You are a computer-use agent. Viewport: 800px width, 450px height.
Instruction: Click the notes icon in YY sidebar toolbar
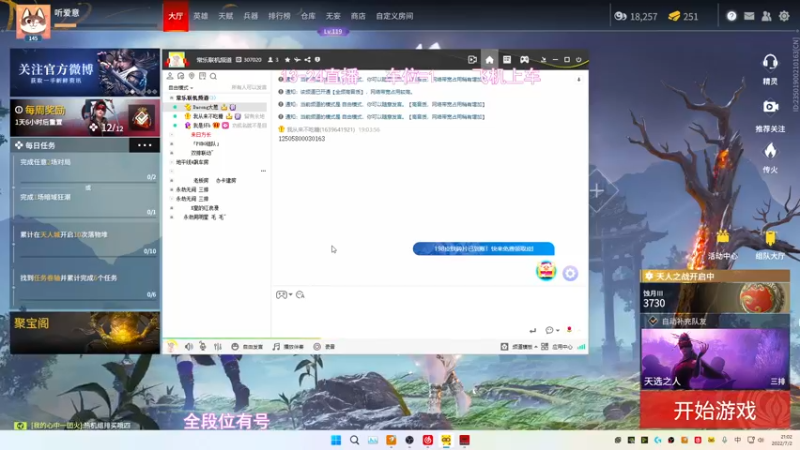(203, 76)
